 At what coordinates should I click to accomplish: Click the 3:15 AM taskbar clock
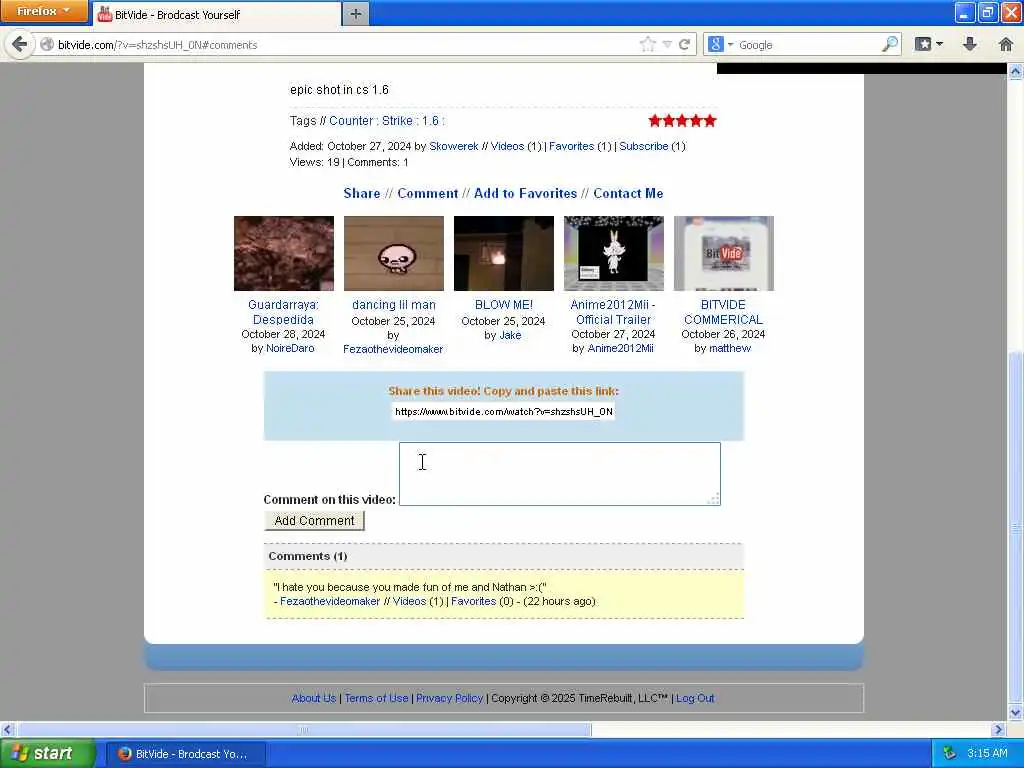click(x=987, y=754)
